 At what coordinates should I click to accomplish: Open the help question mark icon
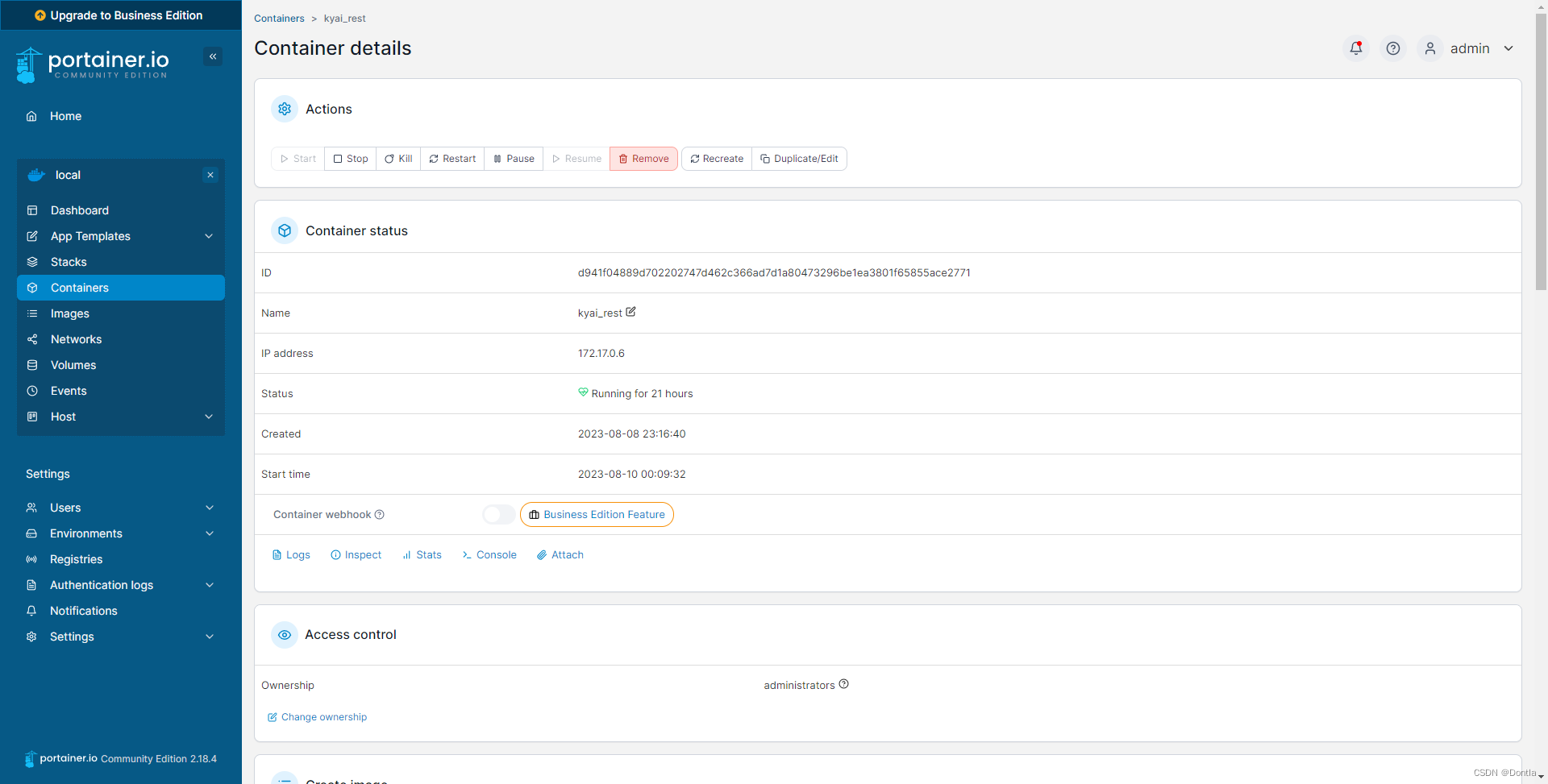1392,48
